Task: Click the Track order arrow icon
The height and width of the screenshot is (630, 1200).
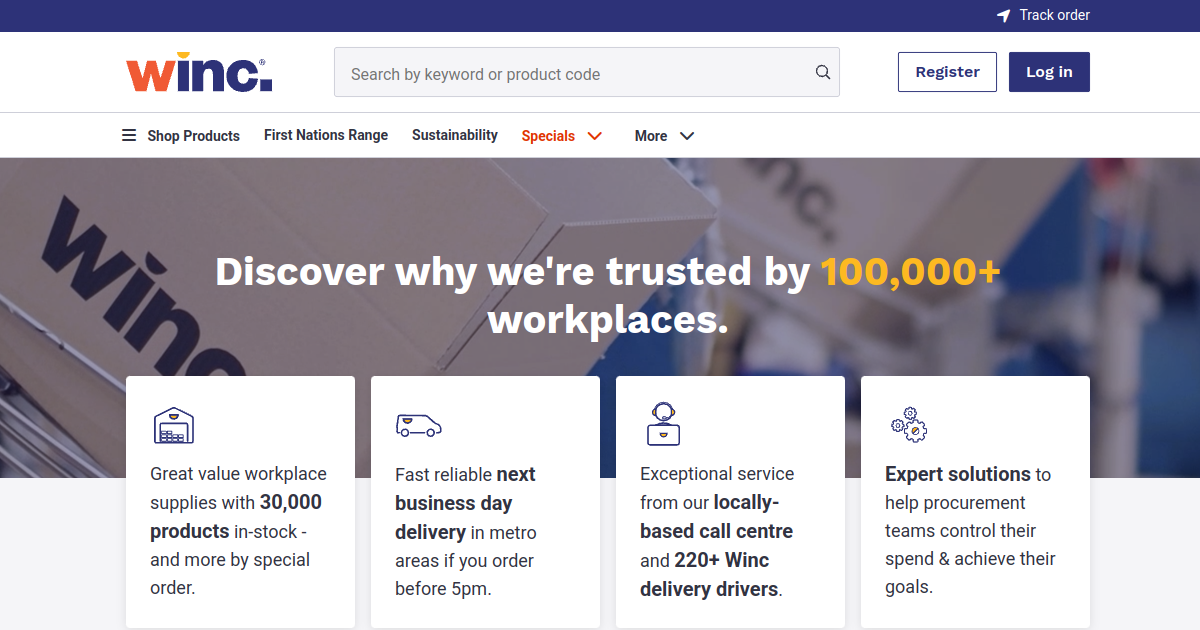Action: click(x=1004, y=16)
